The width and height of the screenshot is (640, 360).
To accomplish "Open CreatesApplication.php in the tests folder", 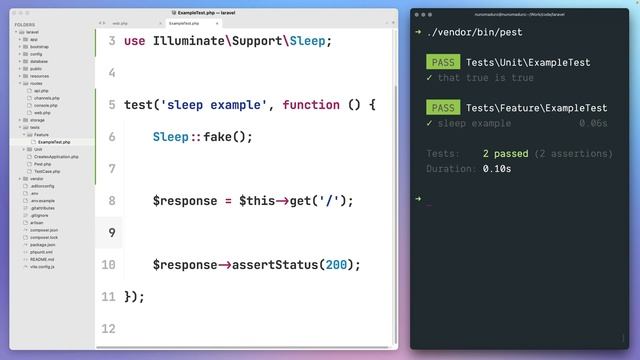I will coord(56,157).
